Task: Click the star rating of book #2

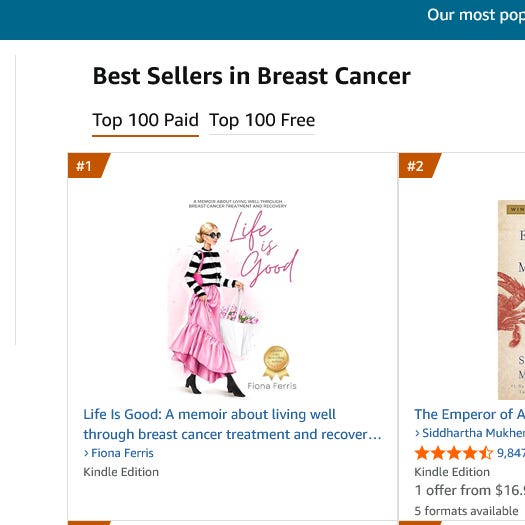Action: [454, 453]
